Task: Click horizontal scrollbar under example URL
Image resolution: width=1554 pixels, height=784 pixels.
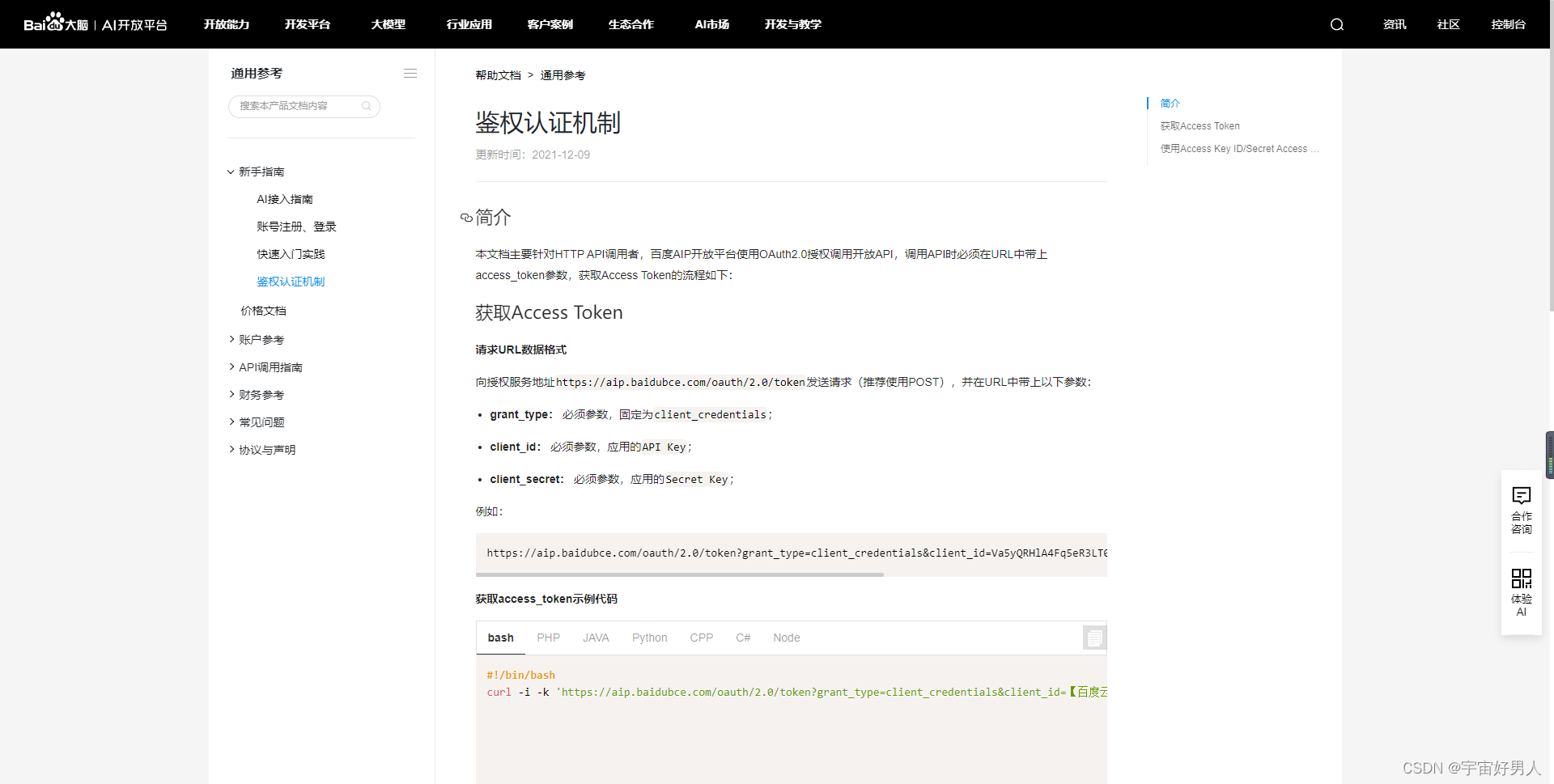Action: [x=680, y=574]
